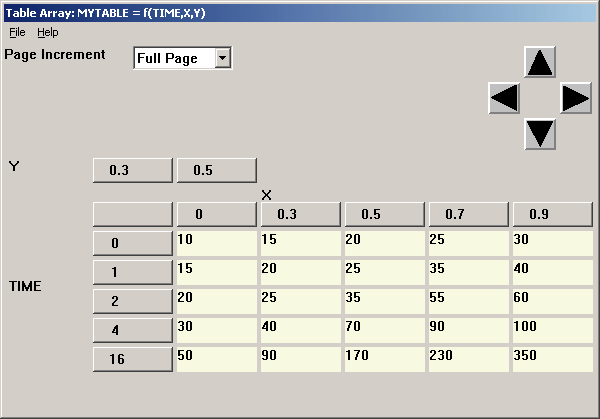Click the TIME row header 4

click(133, 330)
